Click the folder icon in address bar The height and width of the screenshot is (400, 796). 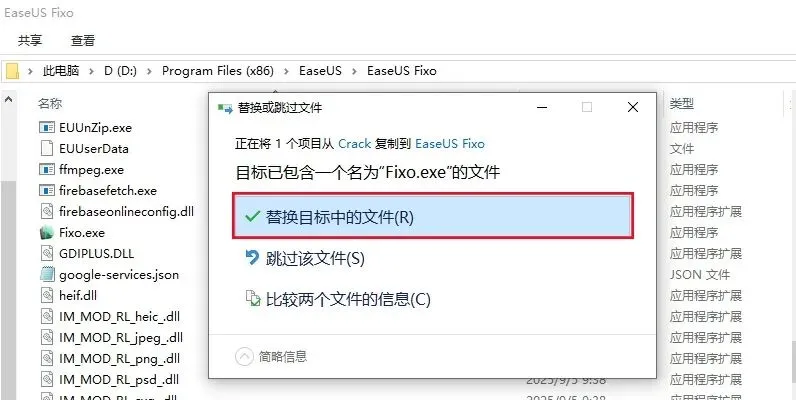12,71
